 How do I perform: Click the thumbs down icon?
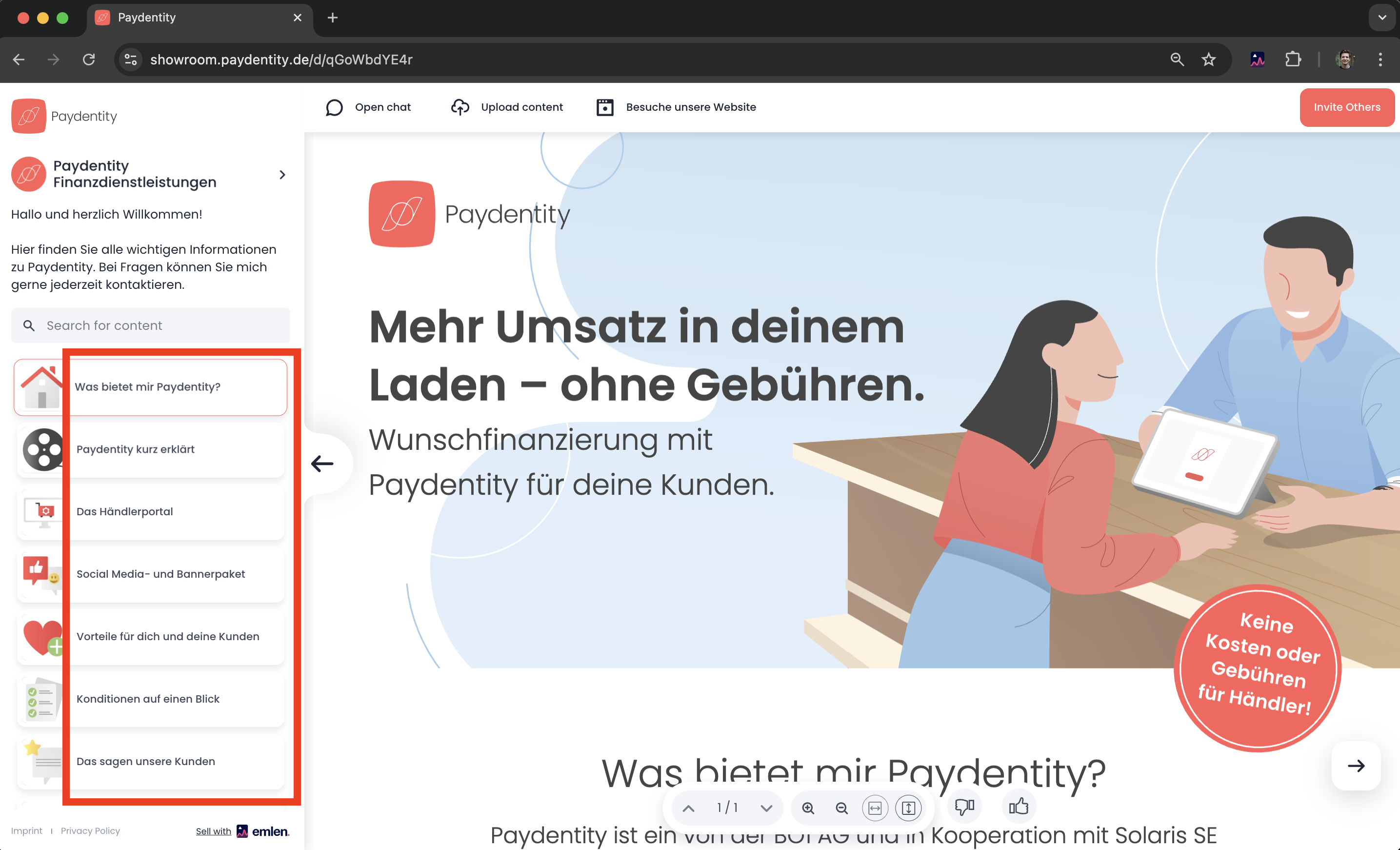tap(964, 807)
